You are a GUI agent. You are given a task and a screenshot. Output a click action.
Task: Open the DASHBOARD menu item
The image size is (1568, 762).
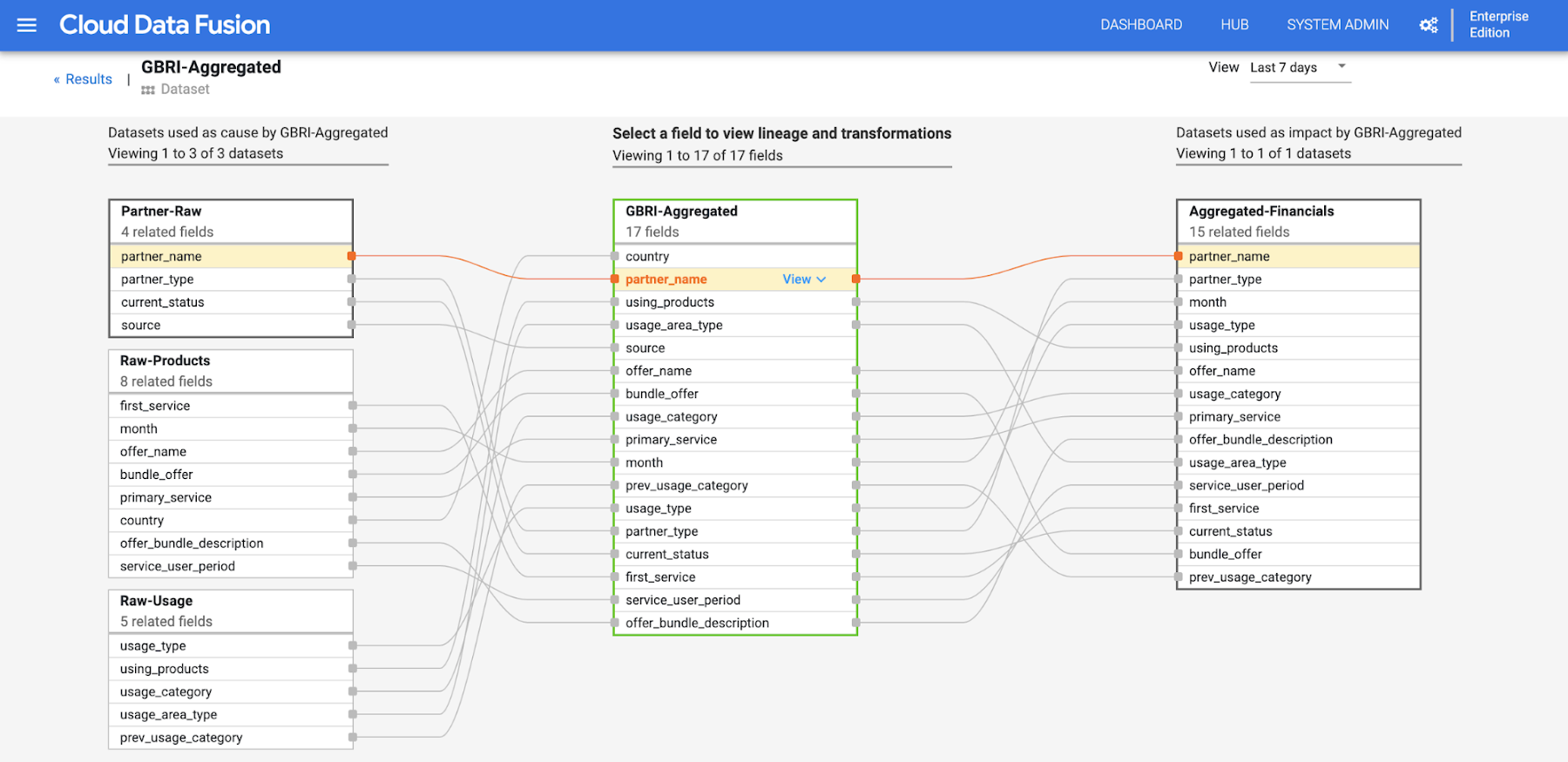click(x=1141, y=25)
